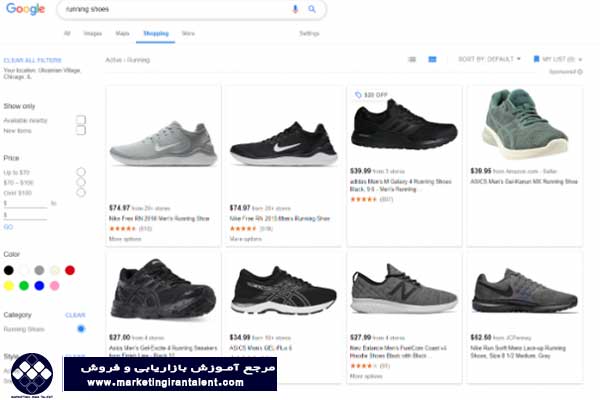
Task: Click the My List bookmark icon
Action: click(x=536, y=59)
